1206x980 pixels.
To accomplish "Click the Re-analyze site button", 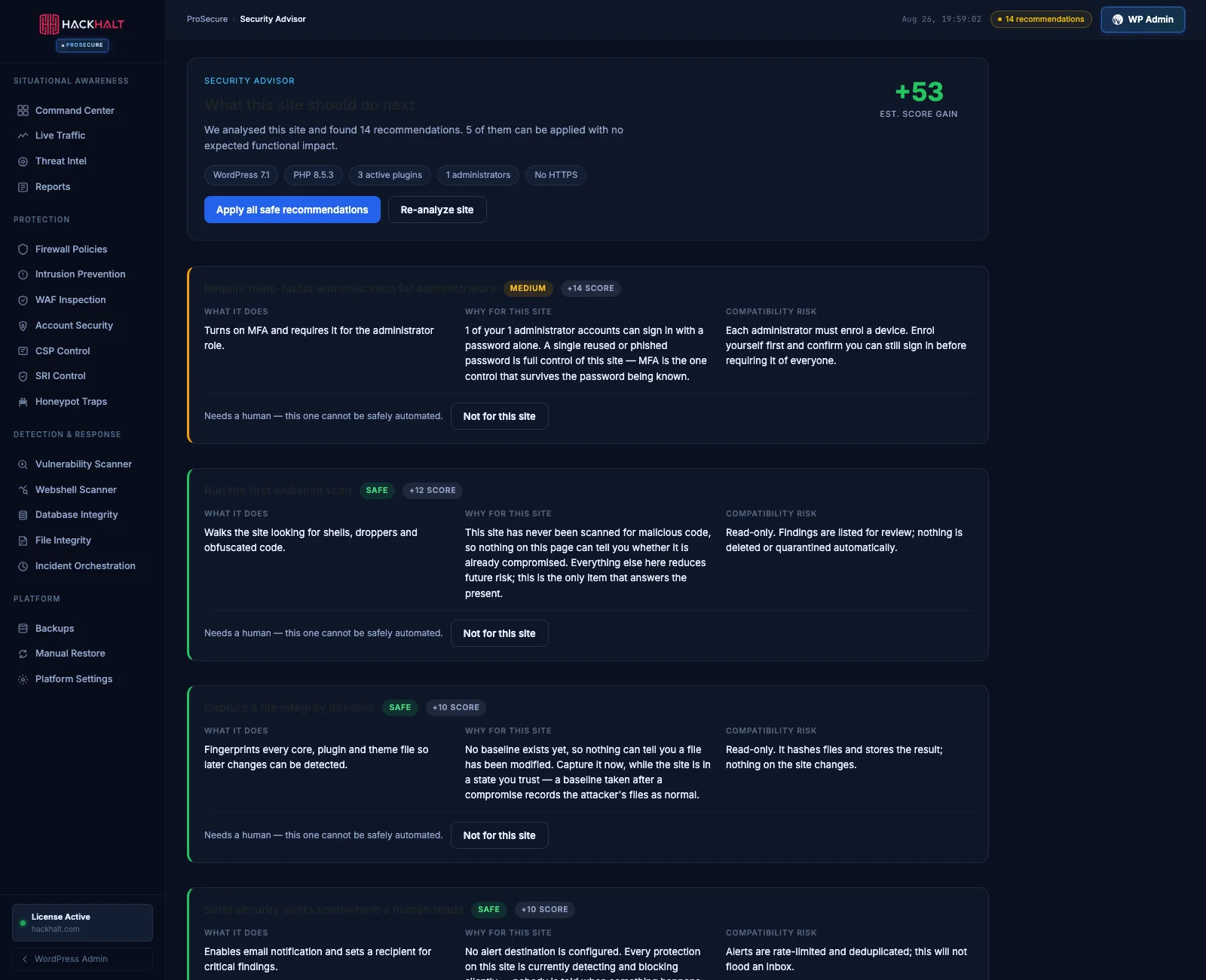I will (x=437, y=210).
